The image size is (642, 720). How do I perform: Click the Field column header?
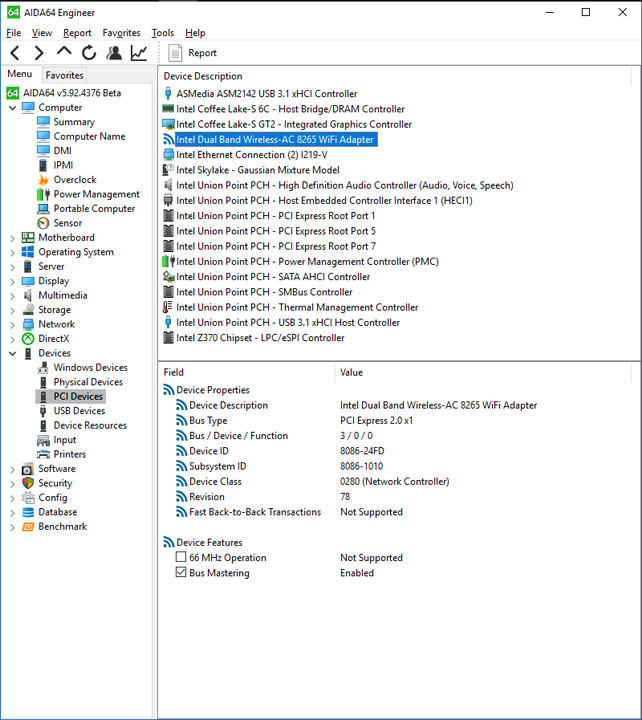tap(174, 372)
